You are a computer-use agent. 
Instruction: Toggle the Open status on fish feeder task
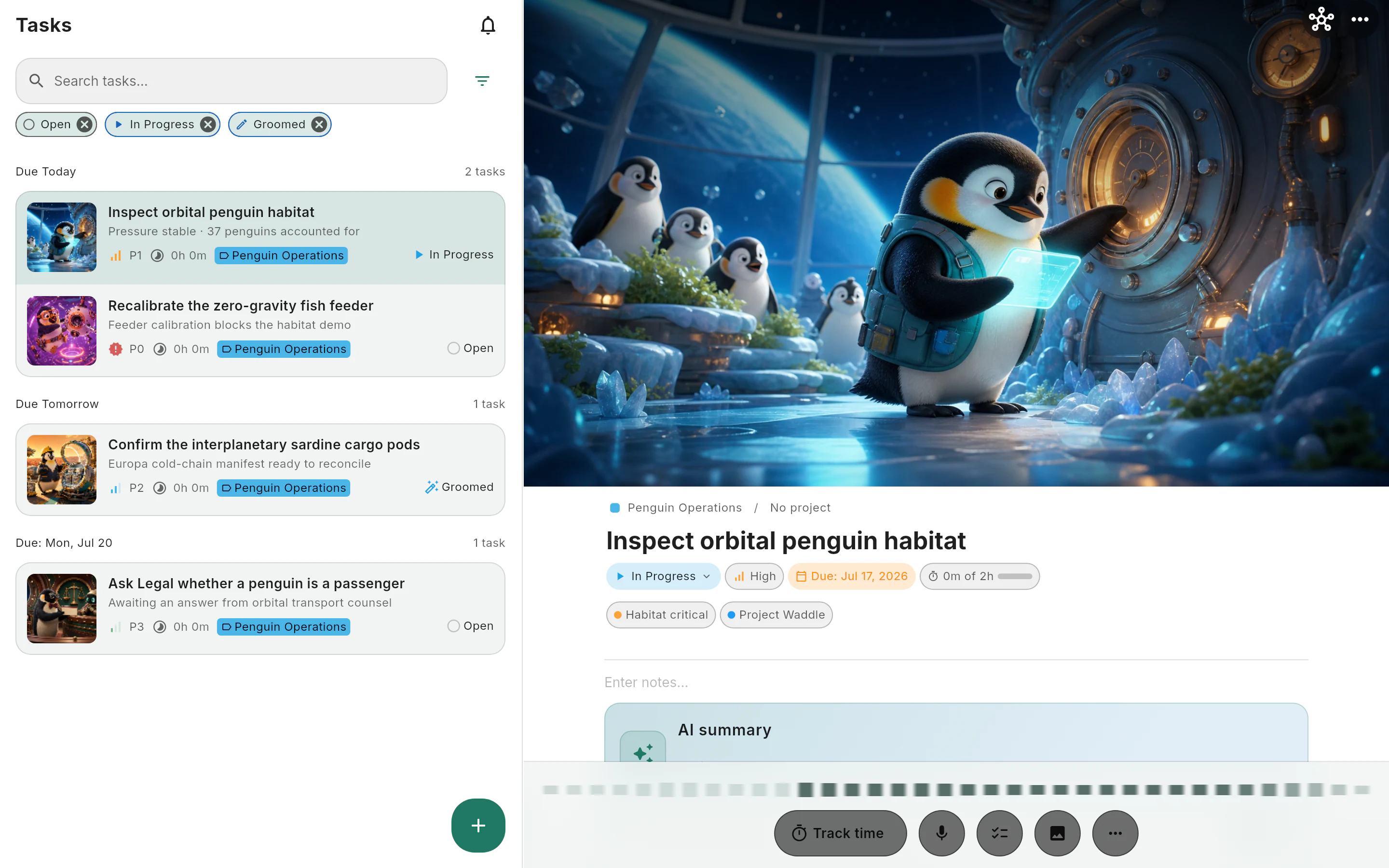(x=470, y=348)
